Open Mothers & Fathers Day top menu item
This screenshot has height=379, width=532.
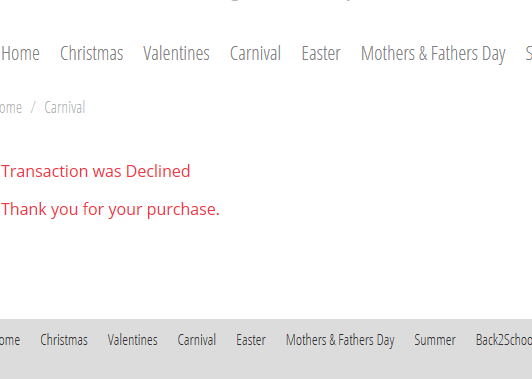click(x=433, y=54)
